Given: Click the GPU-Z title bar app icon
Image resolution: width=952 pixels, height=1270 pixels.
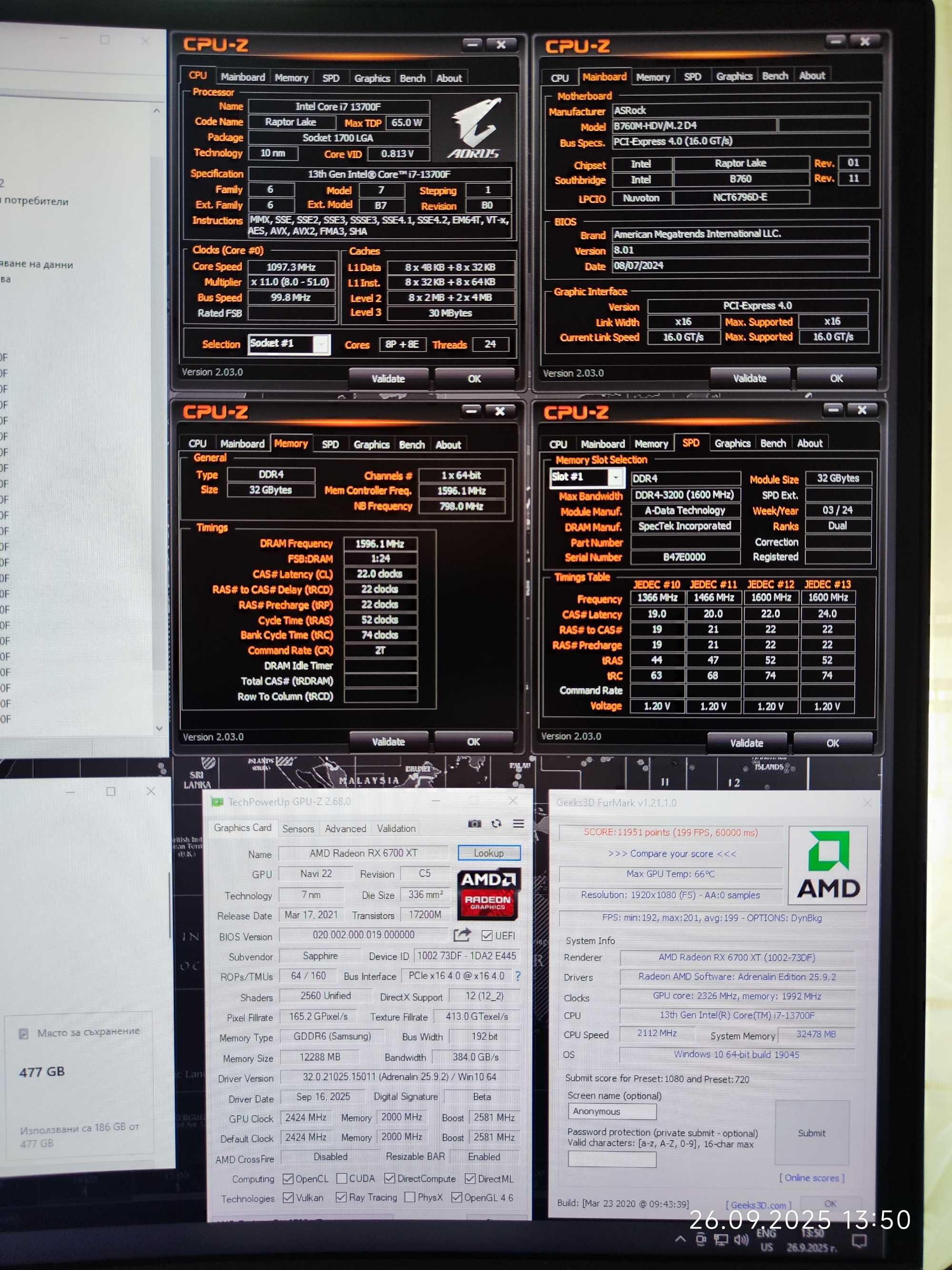Looking at the screenshot, I should coord(217,801).
